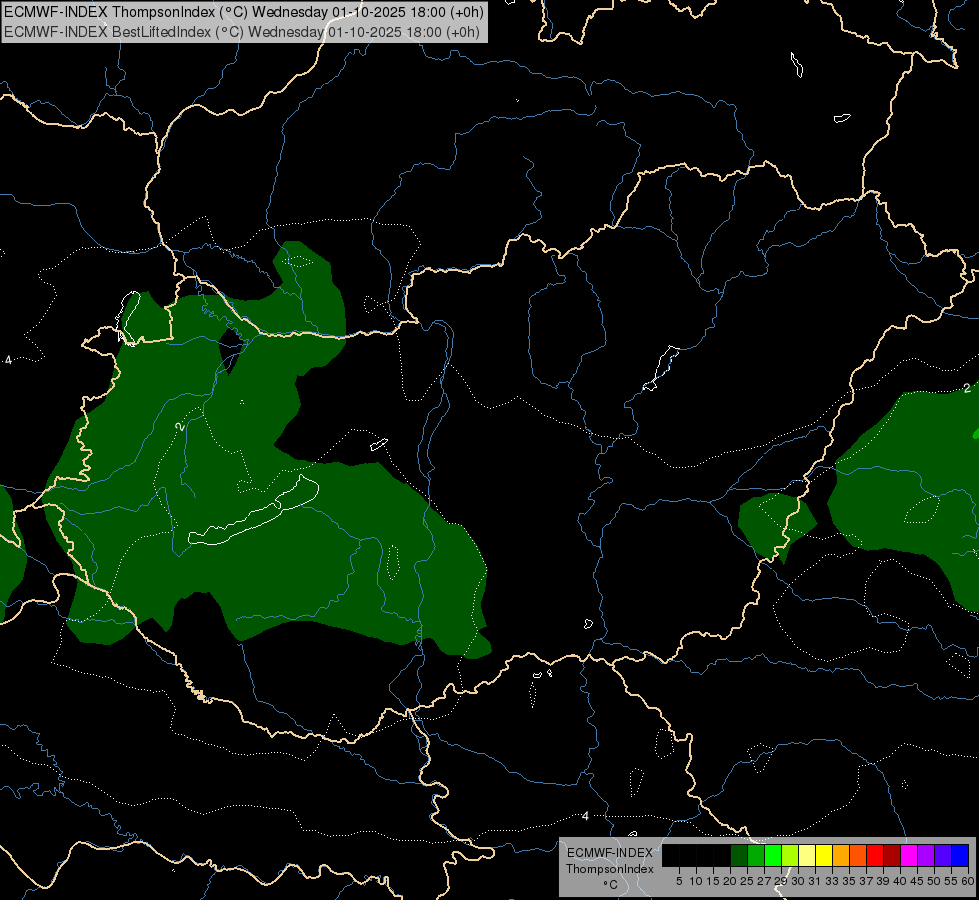Pick the medium green 25-27 legend swatch
The image size is (979, 900).
click(756, 855)
